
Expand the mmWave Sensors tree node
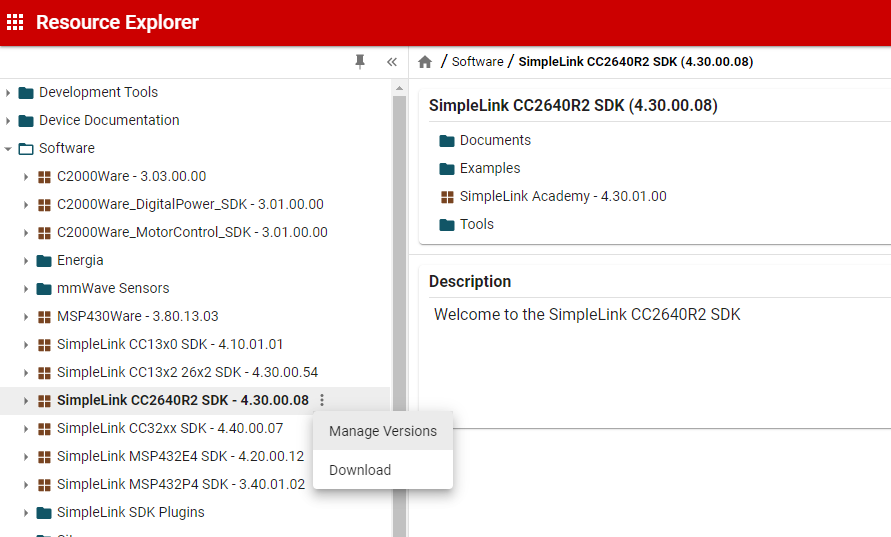(x=26, y=289)
